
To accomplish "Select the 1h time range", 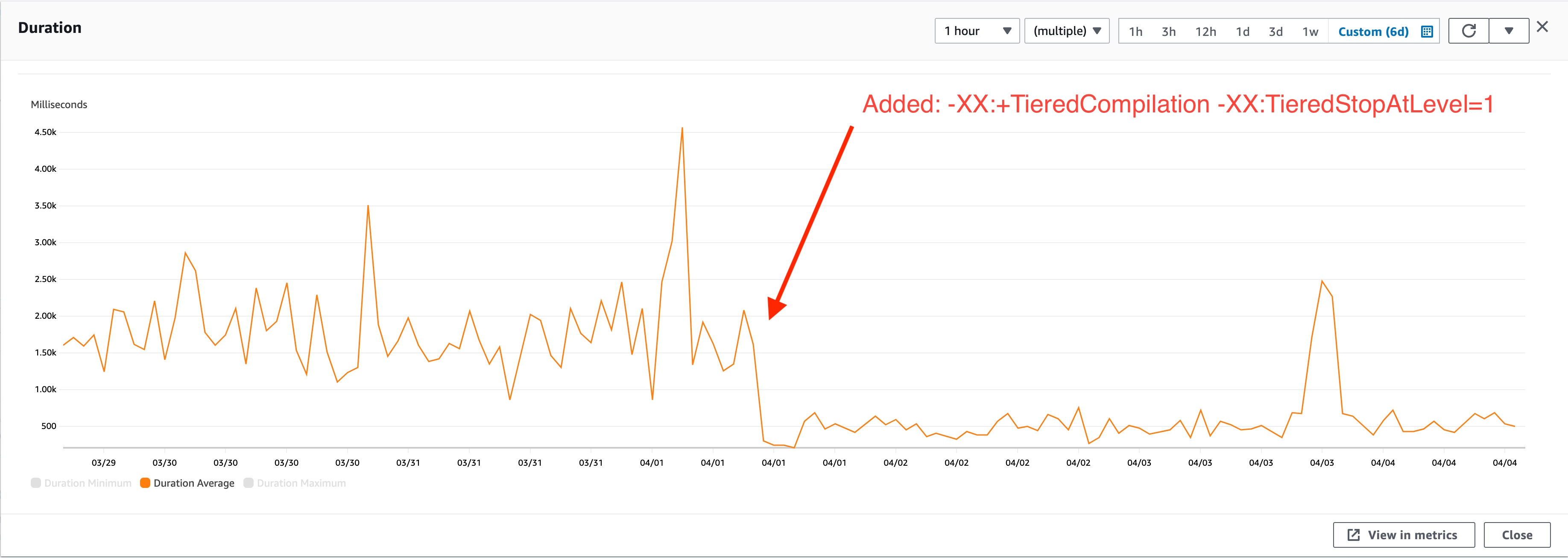I will [1136, 31].
